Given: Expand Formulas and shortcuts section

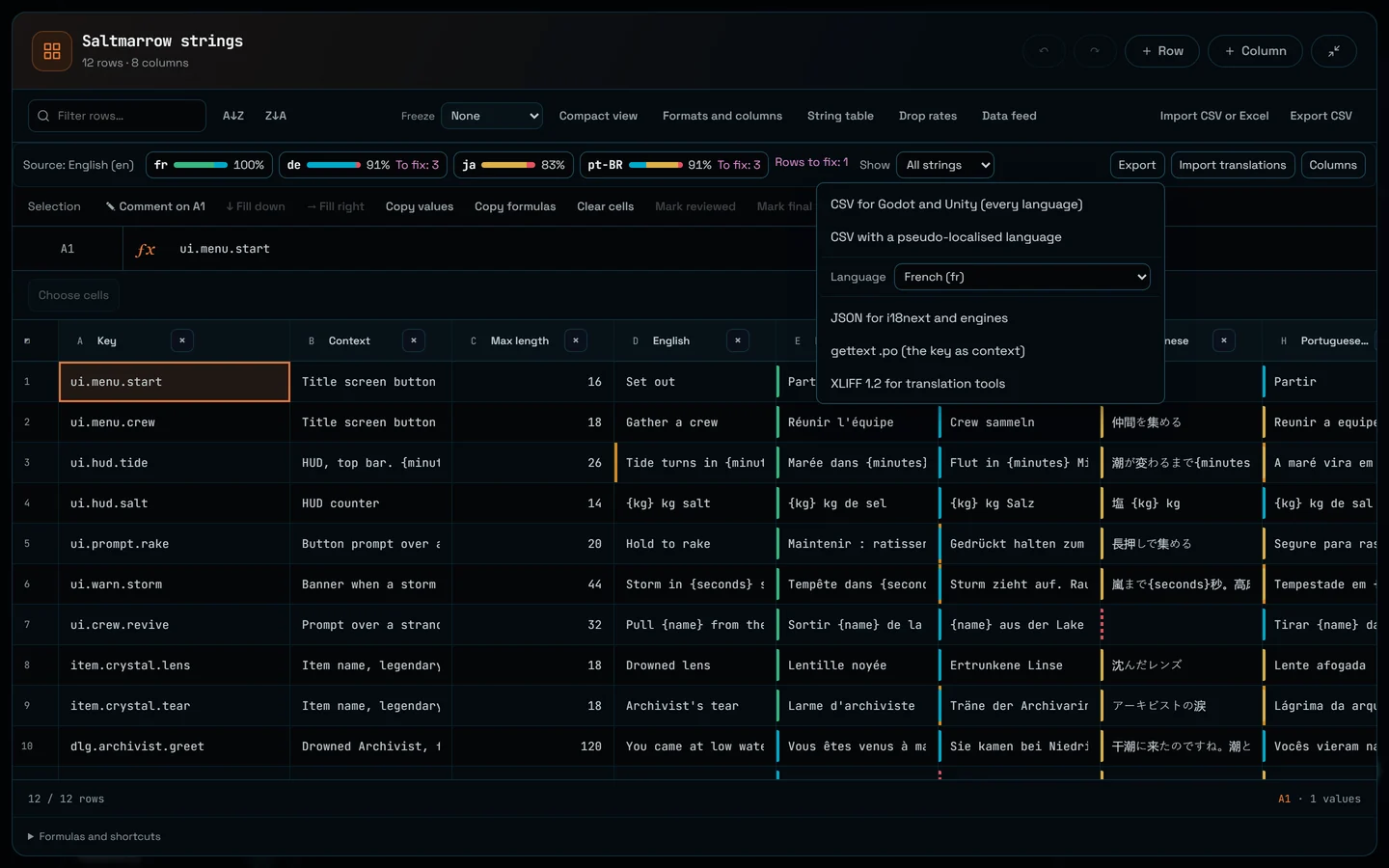Looking at the screenshot, I should [x=95, y=836].
